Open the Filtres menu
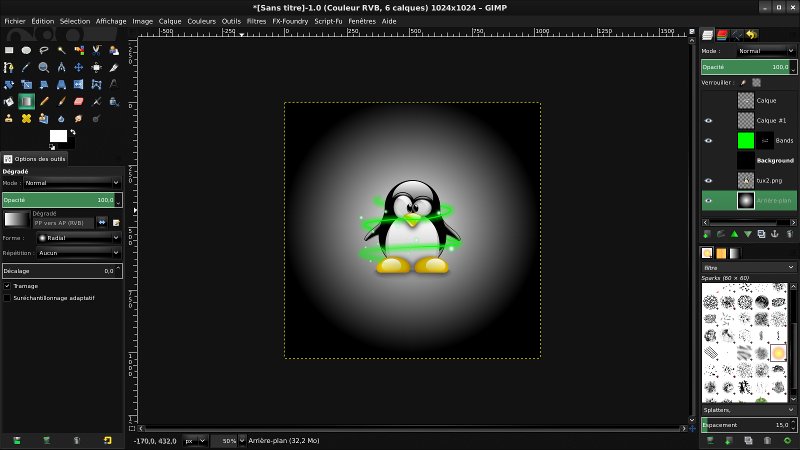This screenshot has width=800, height=450. pyautogui.click(x=256, y=21)
